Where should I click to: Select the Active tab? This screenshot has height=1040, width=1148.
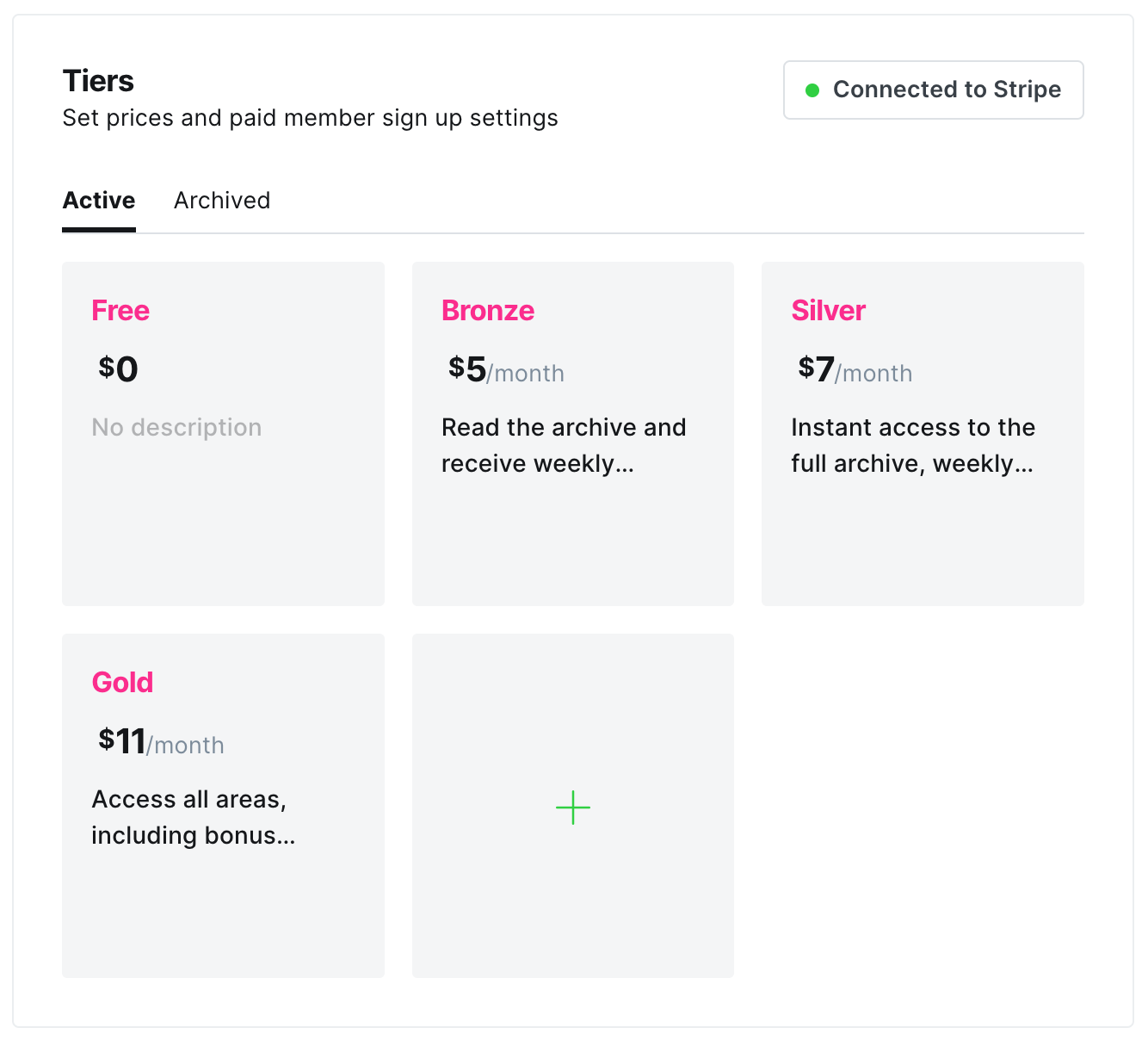click(99, 201)
